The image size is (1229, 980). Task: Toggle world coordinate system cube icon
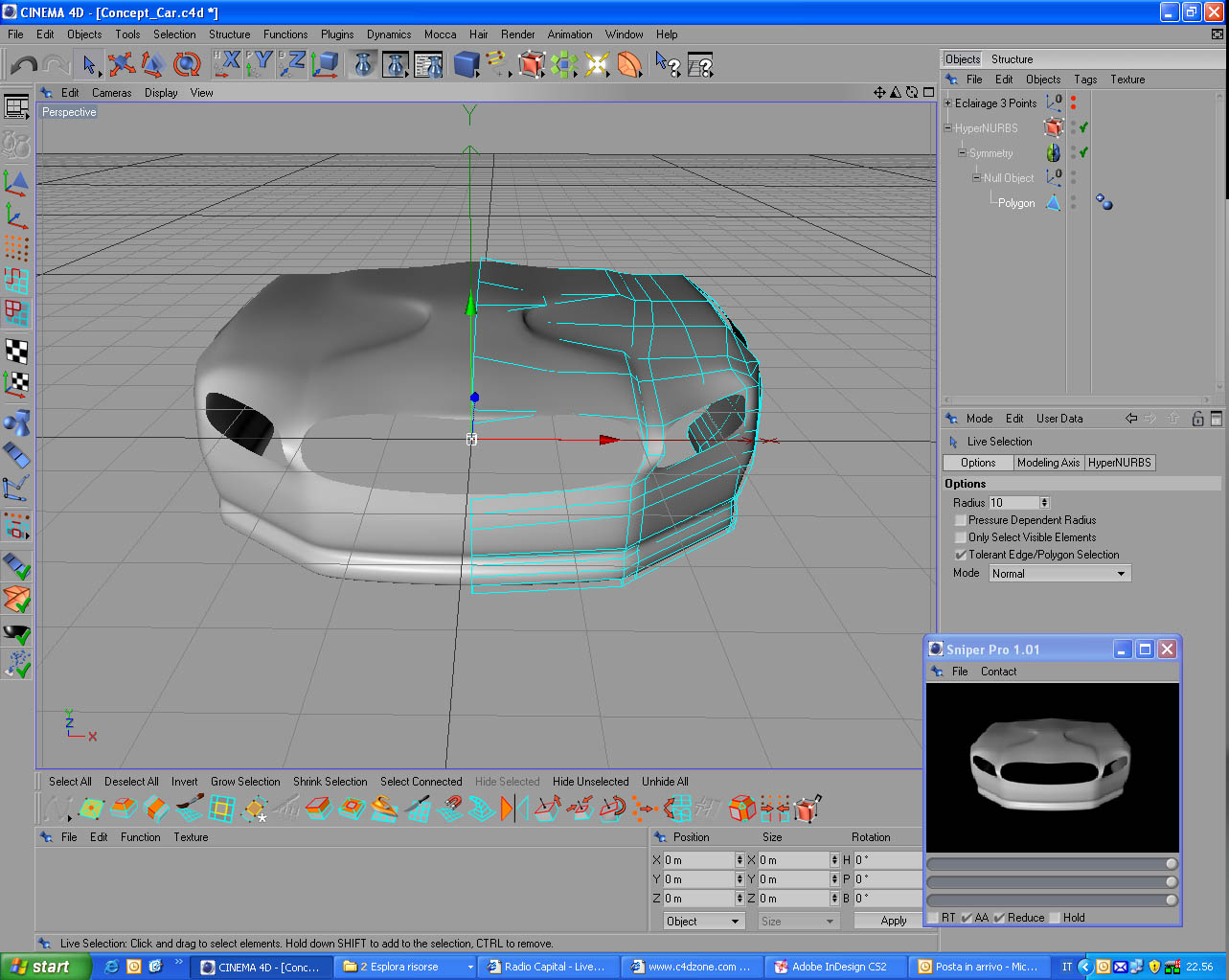(325, 65)
